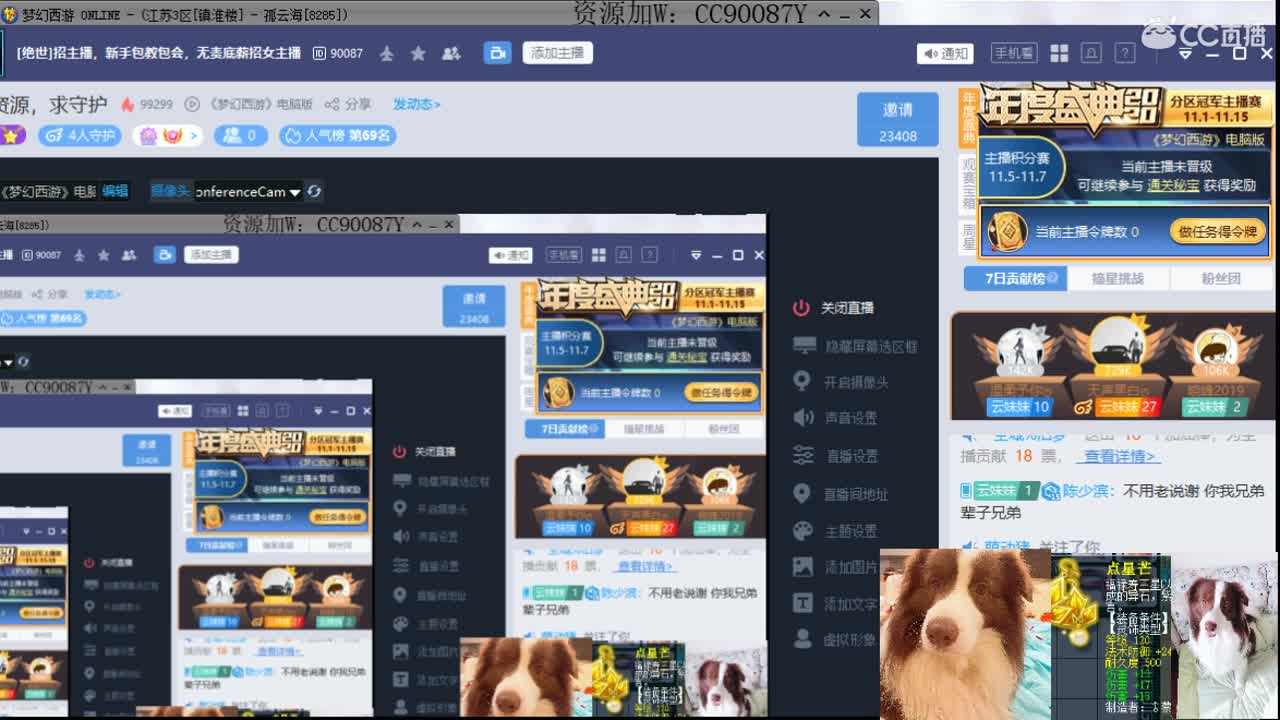Open the 通知 notification button
The height and width of the screenshot is (720, 1280).
click(945, 53)
